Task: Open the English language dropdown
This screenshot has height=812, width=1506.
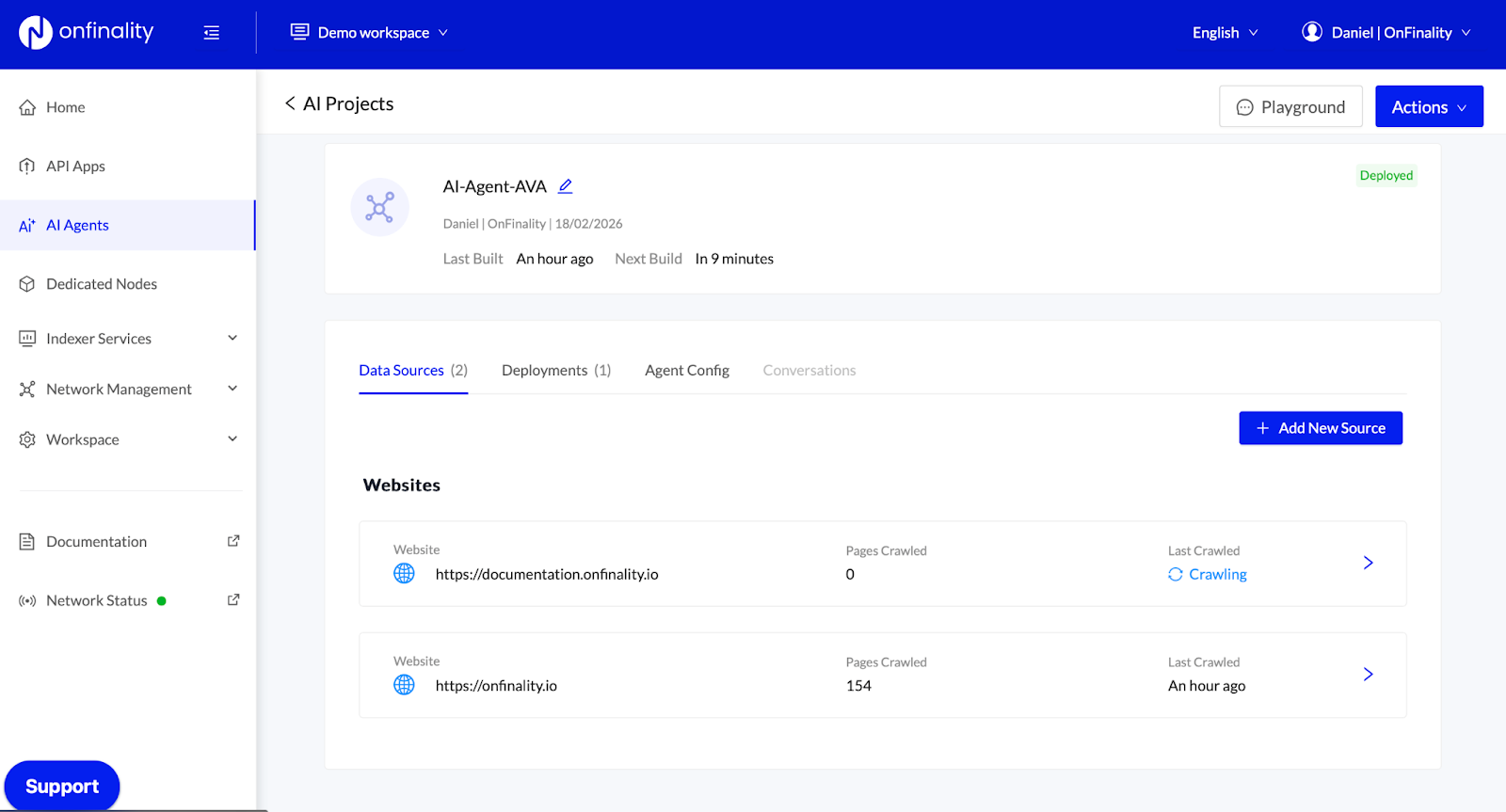Action: [x=1225, y=32]
